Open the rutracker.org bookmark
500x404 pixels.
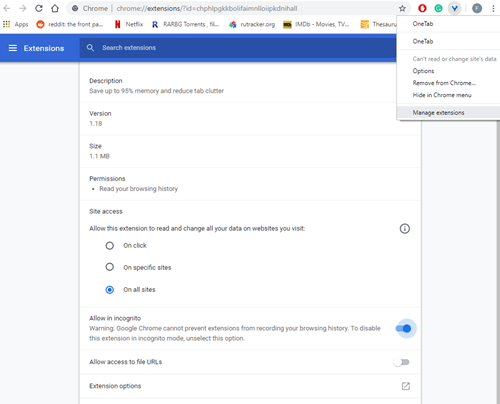pos(252,24)
